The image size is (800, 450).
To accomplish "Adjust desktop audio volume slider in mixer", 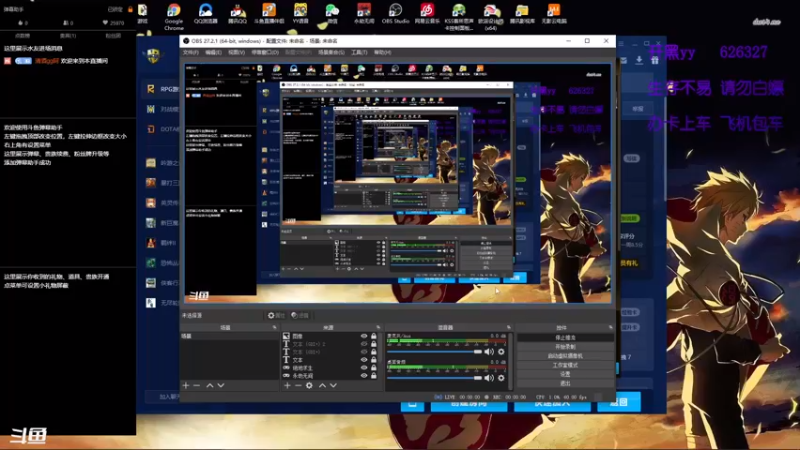I will click(434, 378).
